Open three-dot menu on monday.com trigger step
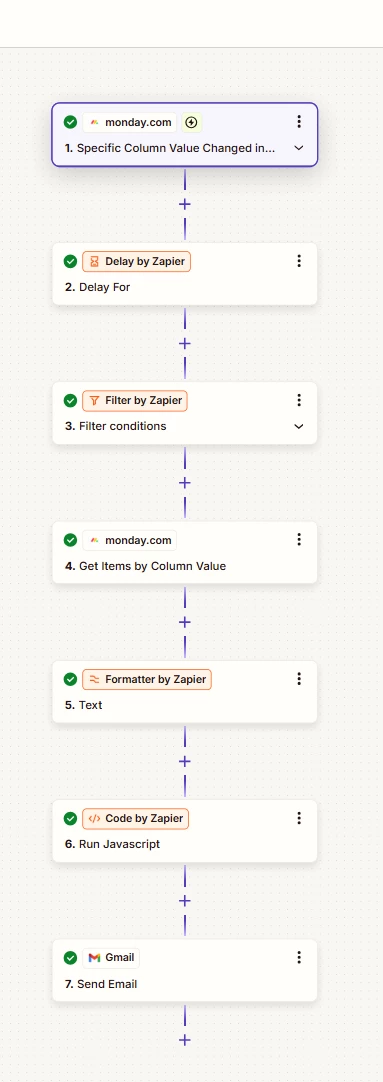Image resolution: width=383 pixels, height=1082 pixels. point(299,122)
